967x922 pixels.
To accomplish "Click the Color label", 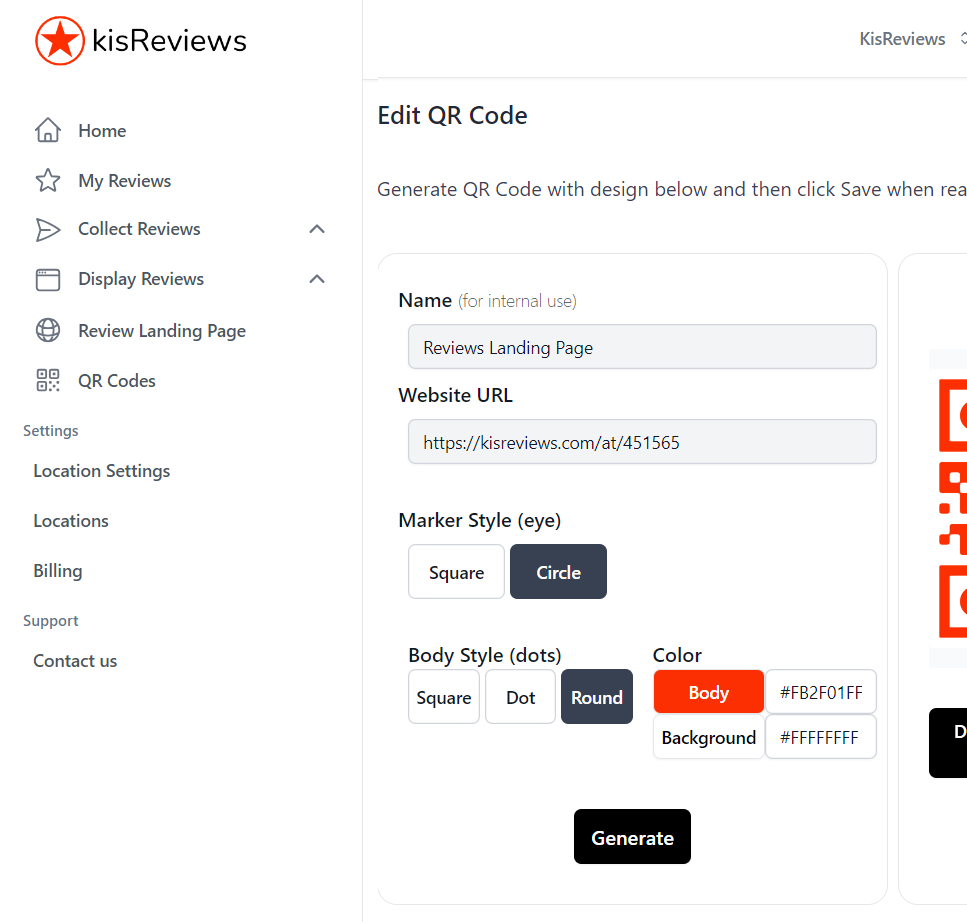I will pos(677,655).
